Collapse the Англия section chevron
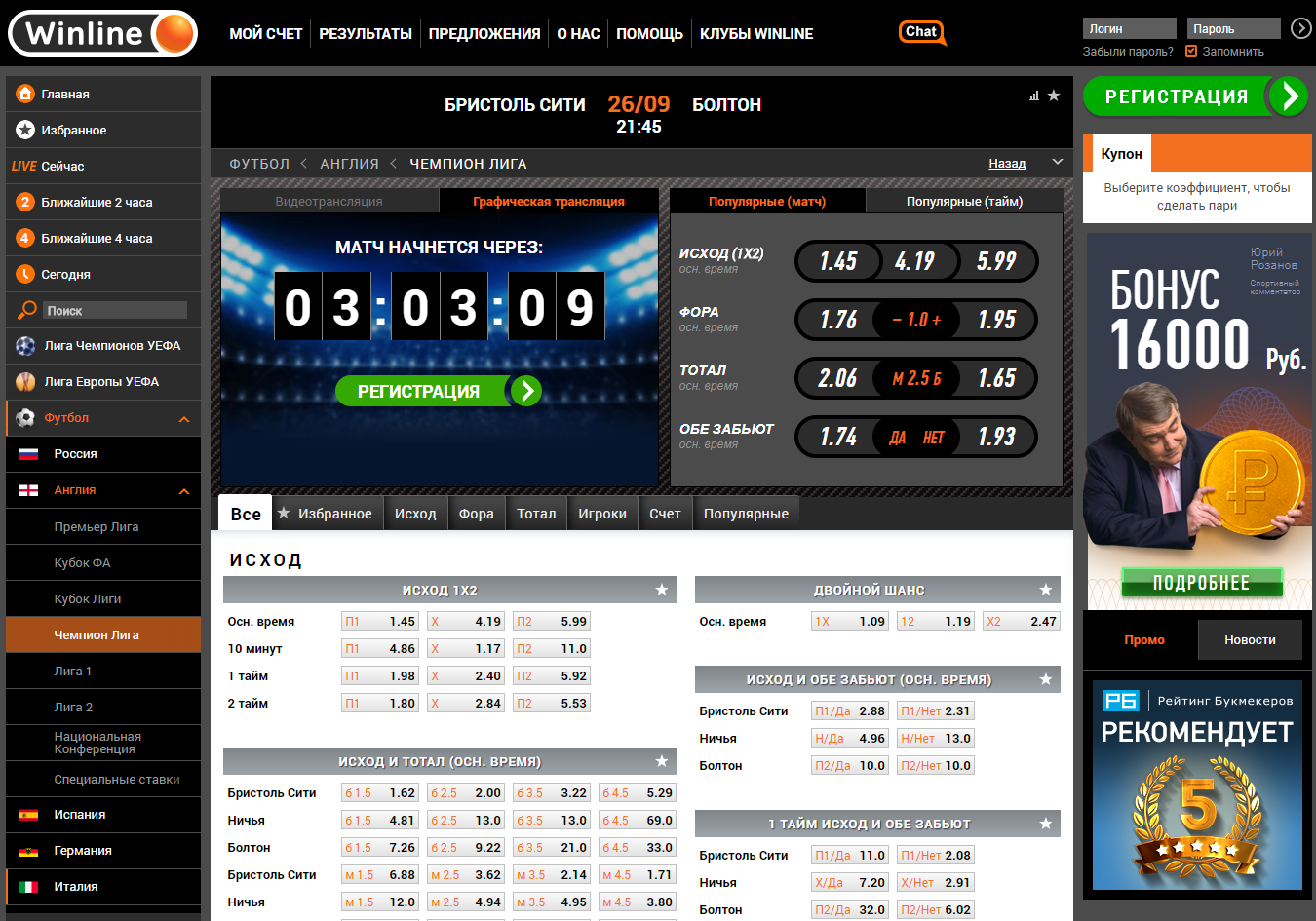 coord(184,491)
